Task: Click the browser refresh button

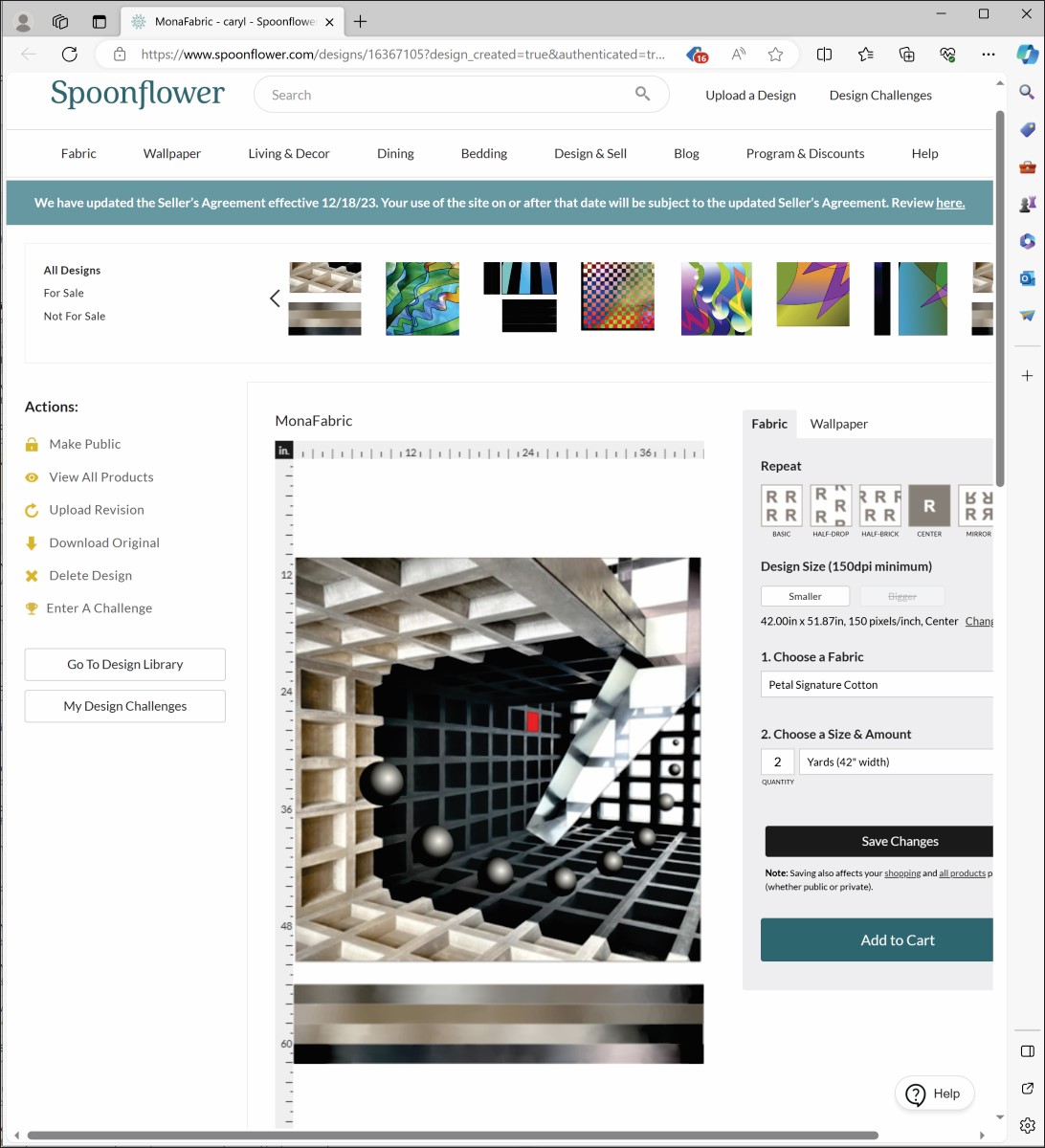Action: coord(69,55)
